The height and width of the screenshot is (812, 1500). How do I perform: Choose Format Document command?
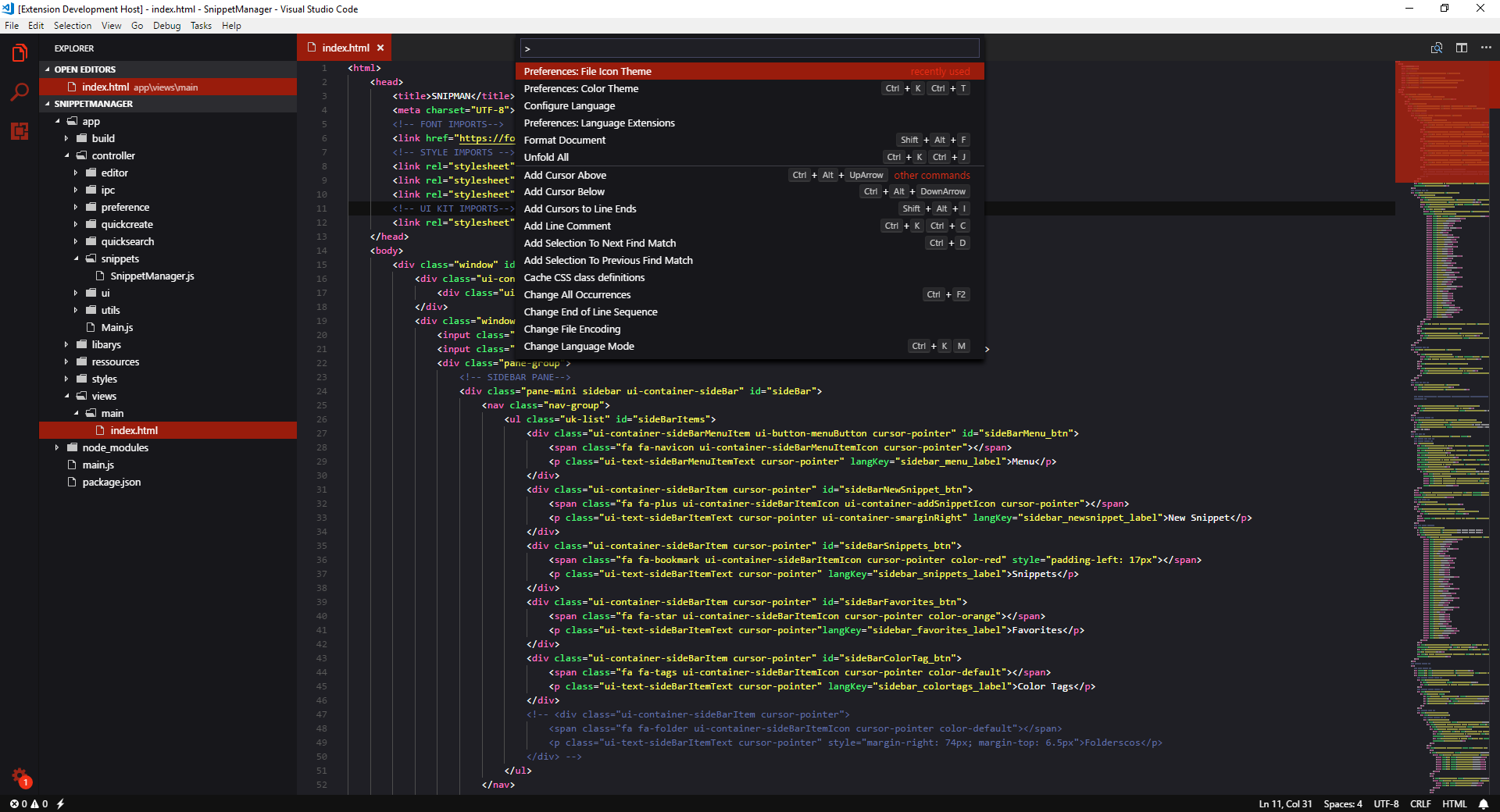tap(750, 140)
